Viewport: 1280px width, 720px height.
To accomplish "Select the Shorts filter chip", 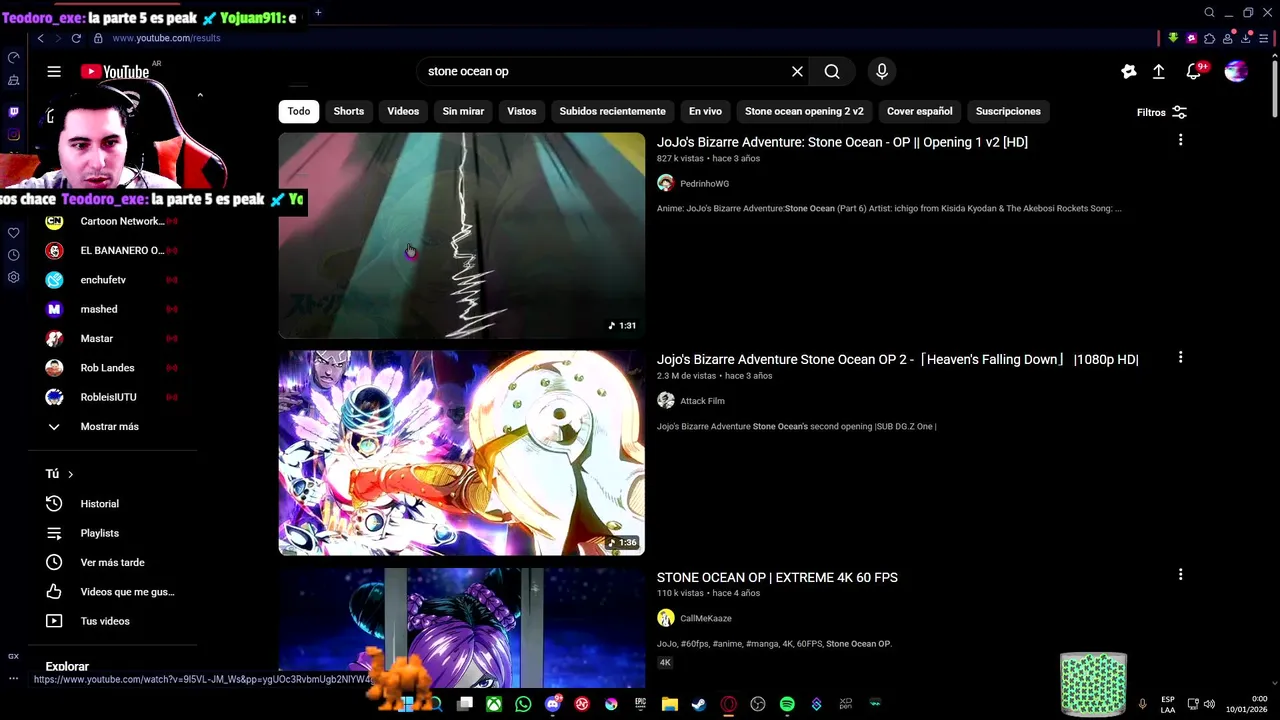I will point(348,111).
